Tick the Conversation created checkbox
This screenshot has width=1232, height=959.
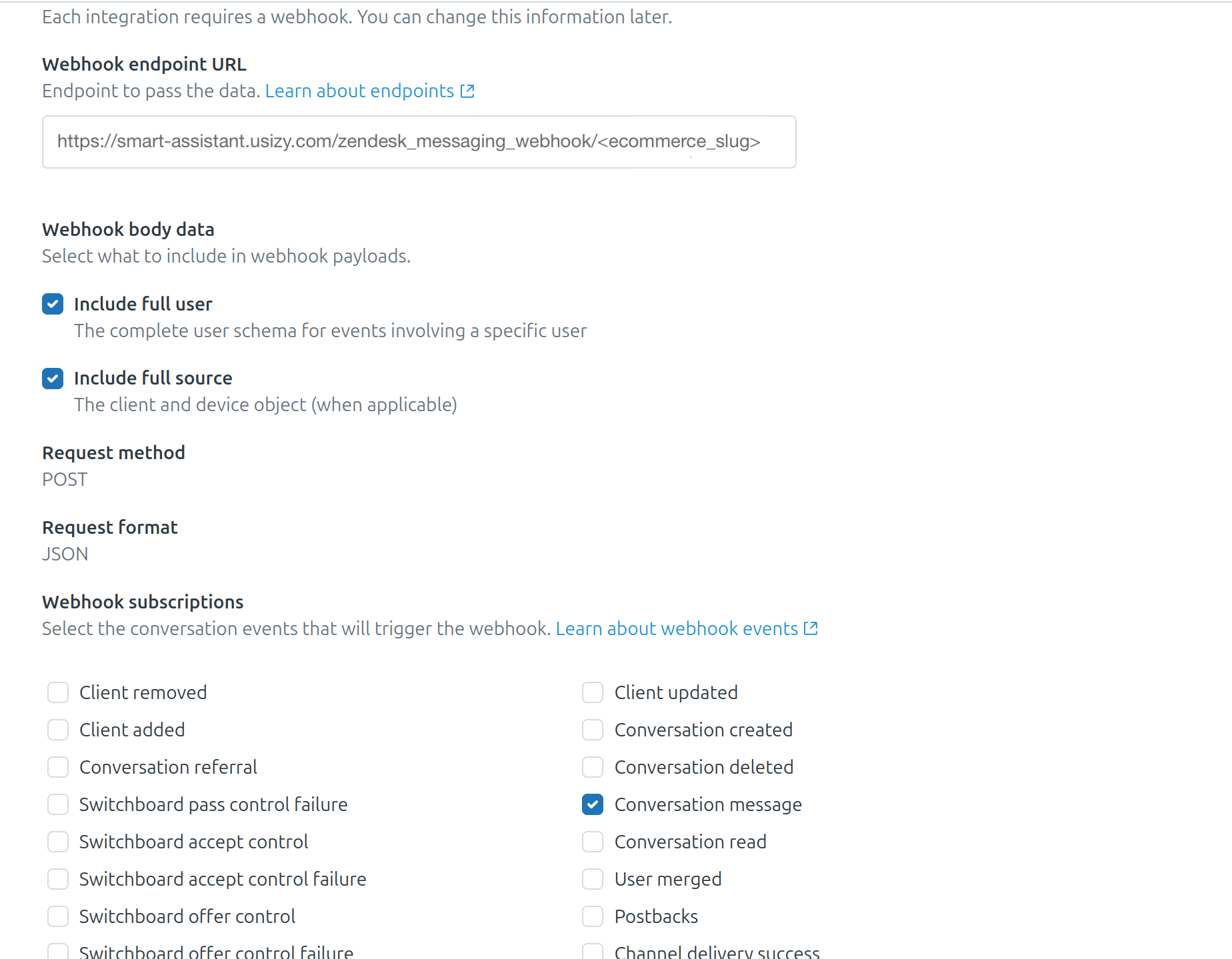click(x=593, y=730)
